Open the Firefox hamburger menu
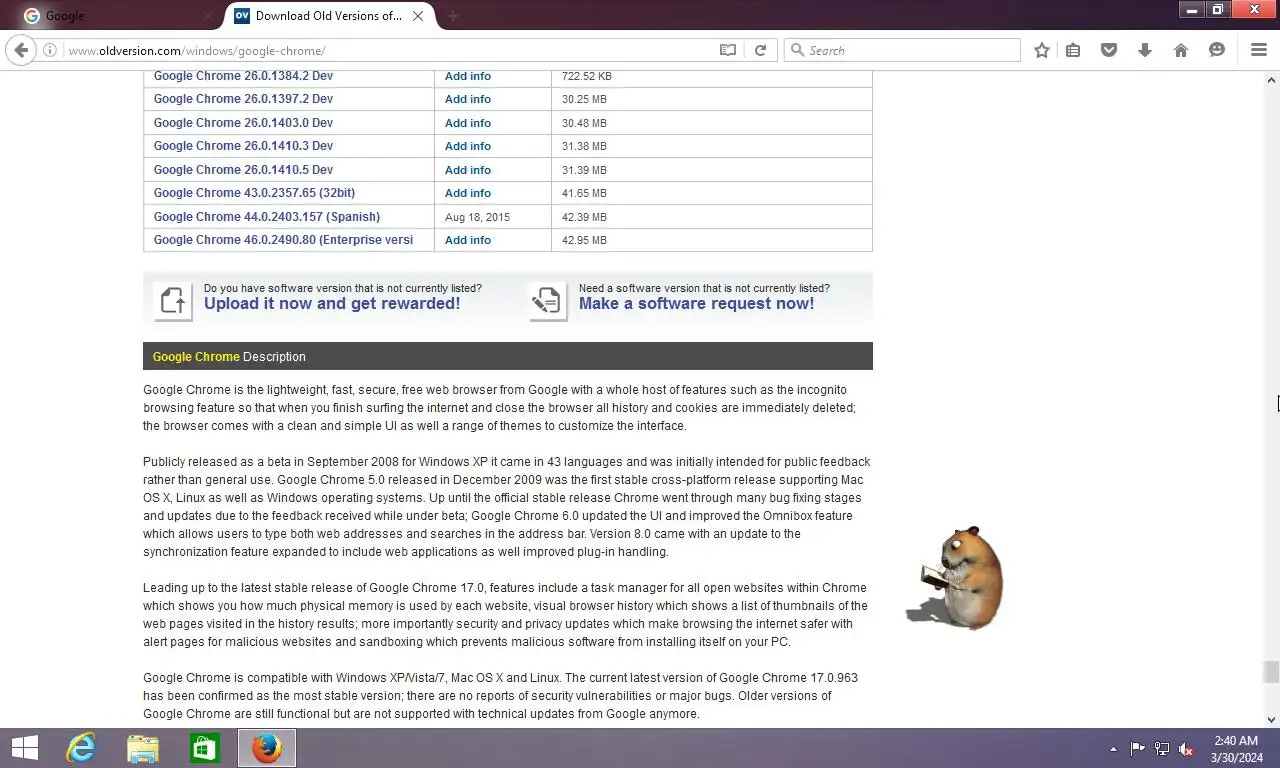The width and height of the screenshot is (1280, 768). 1259,50
